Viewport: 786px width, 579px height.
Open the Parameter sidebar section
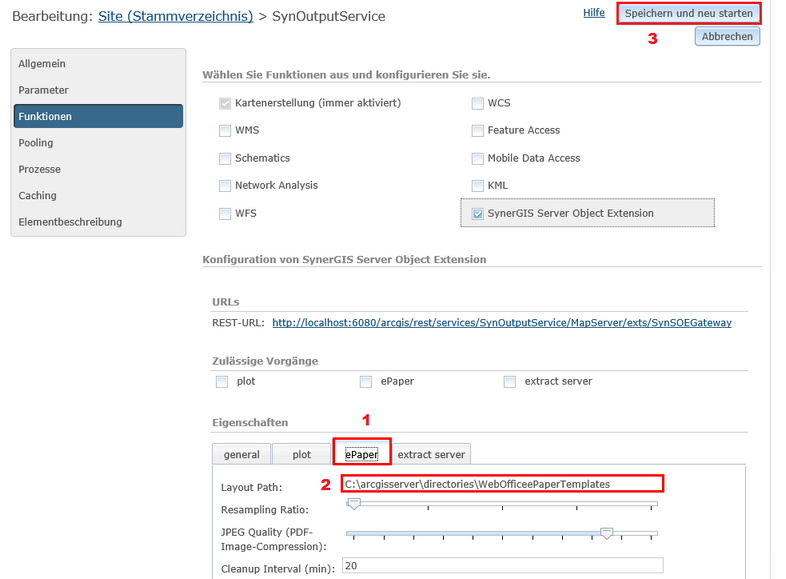[43, 90]
